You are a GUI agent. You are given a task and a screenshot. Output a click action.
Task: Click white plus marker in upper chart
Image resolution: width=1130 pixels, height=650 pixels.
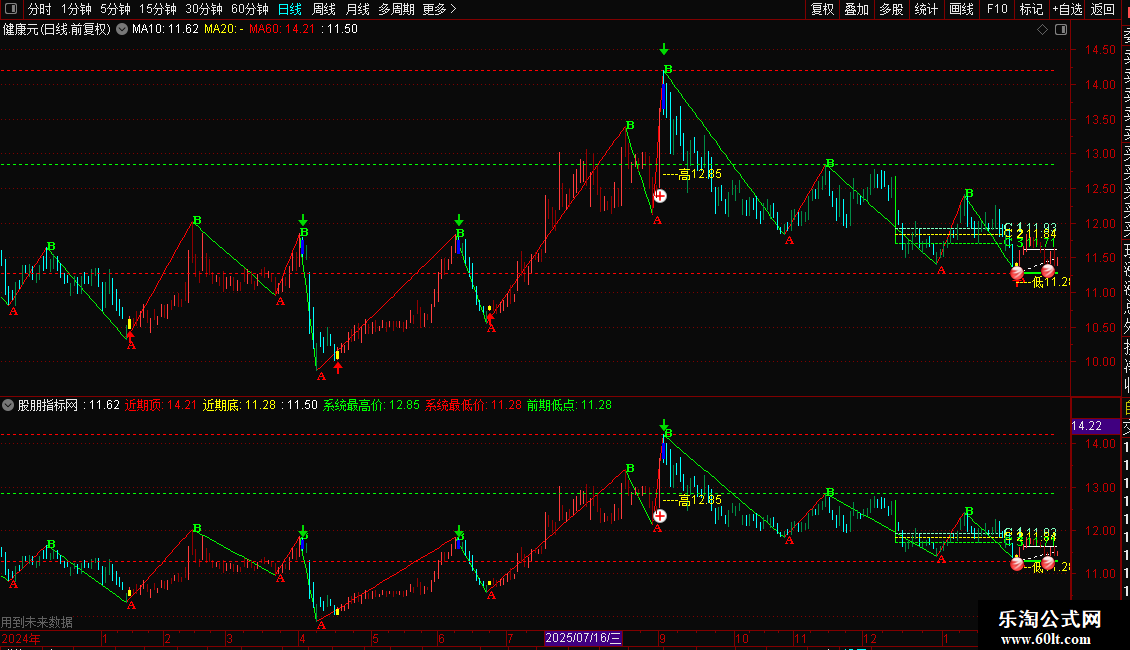[x=660, y=196]
